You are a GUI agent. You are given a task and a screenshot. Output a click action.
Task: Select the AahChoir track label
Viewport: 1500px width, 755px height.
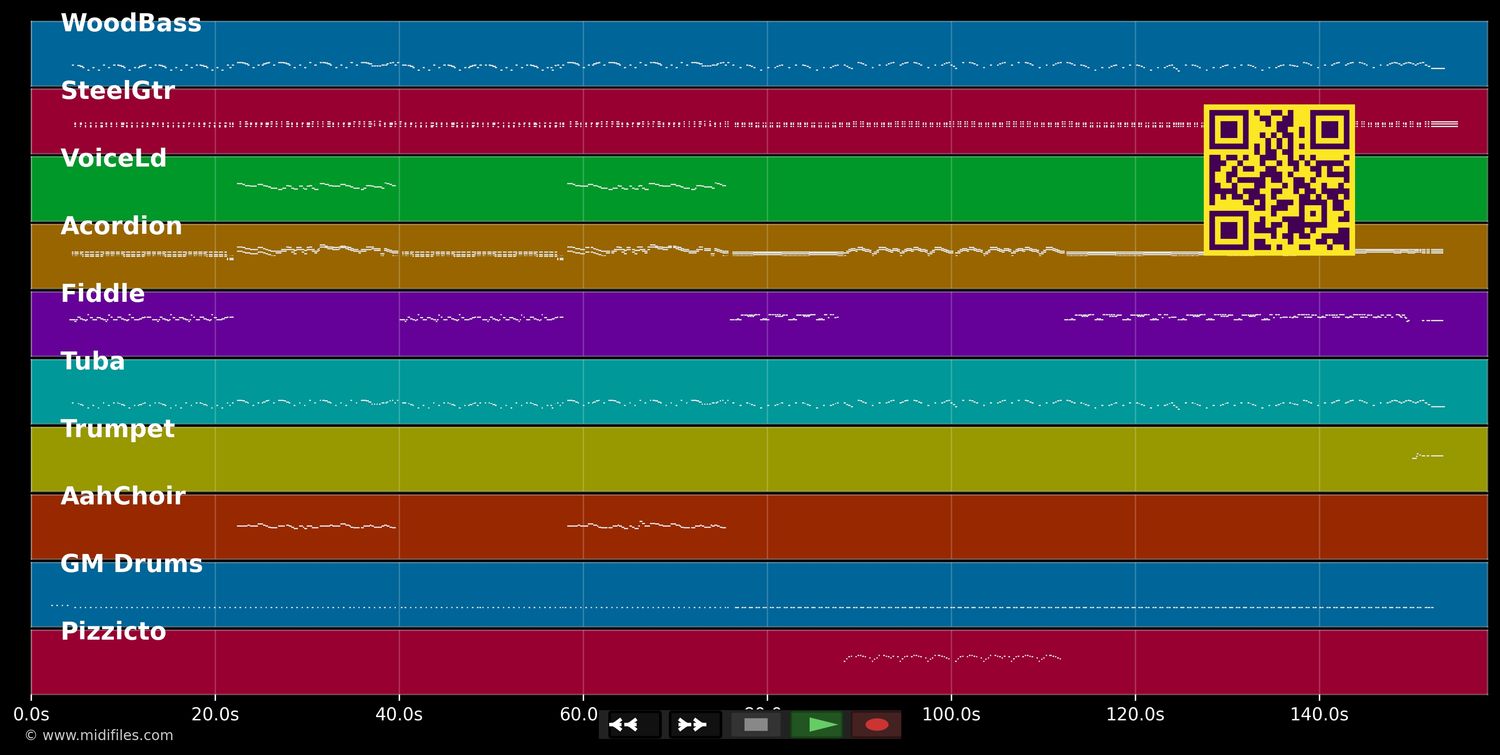123,496
